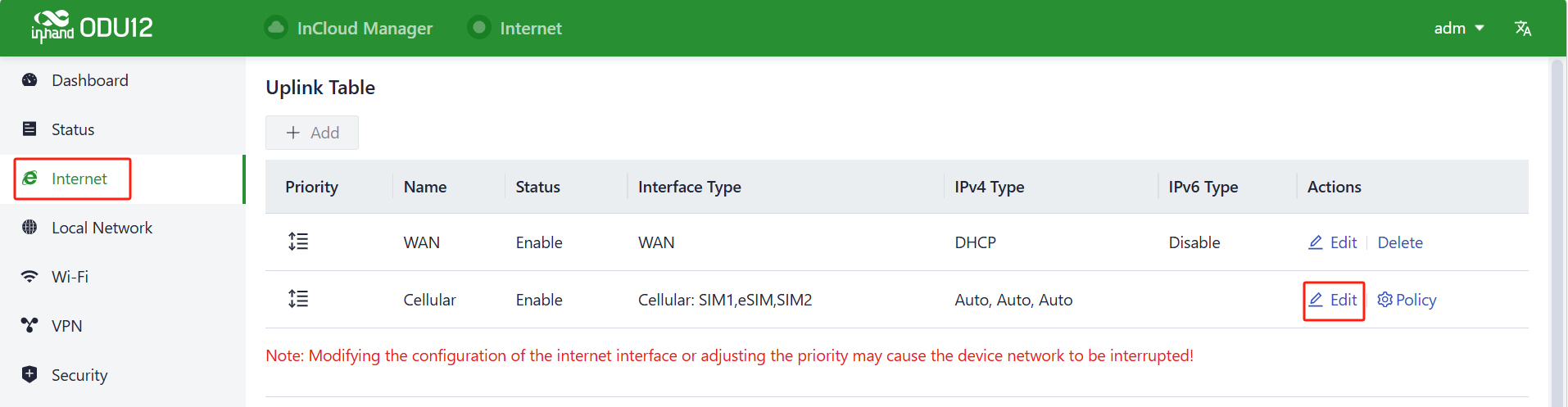Edit the WAN uplink

[1333, 242]
